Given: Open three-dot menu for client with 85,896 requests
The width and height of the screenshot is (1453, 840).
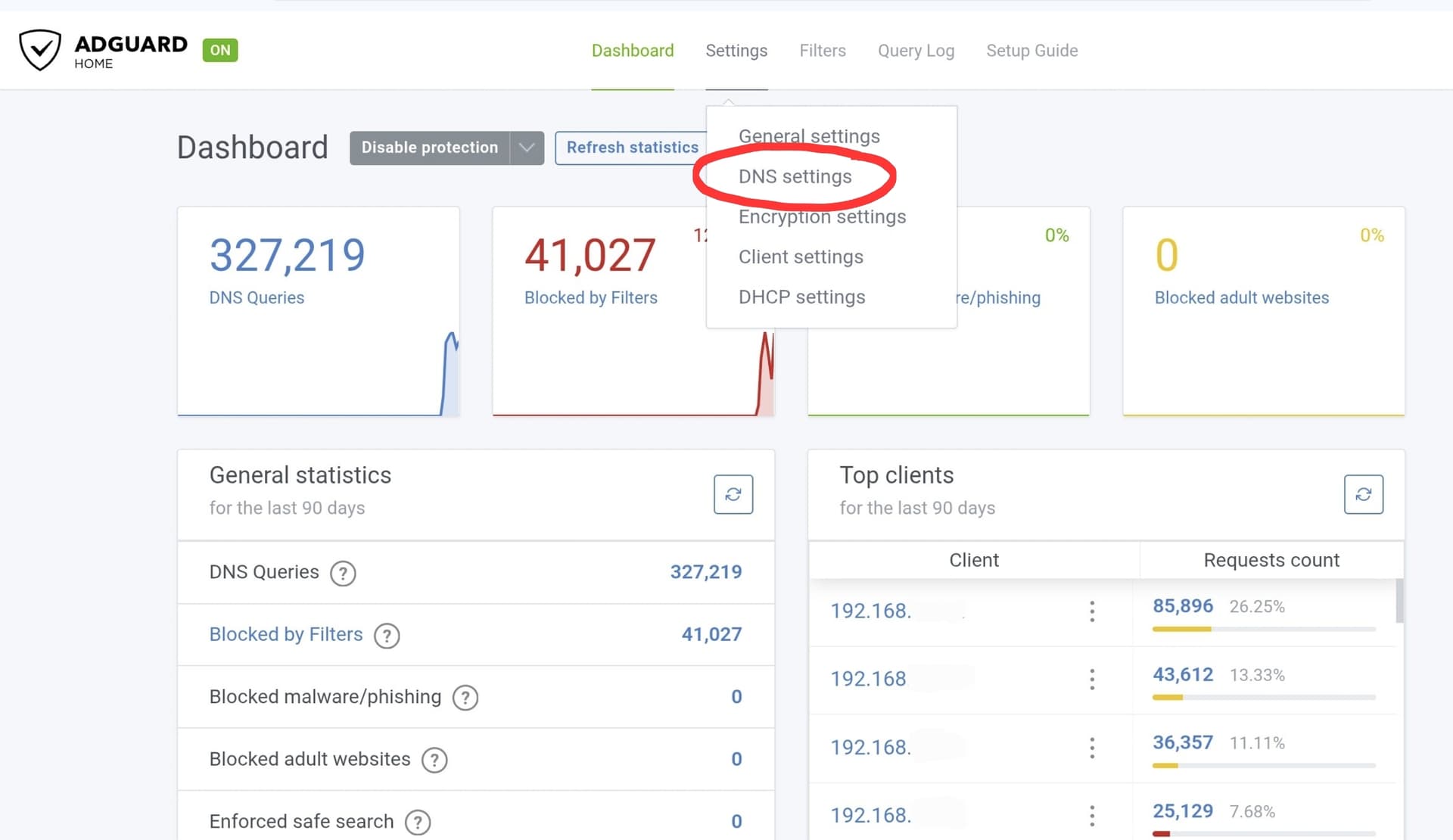Looking at the screenshot, I should coord(1091,611).
